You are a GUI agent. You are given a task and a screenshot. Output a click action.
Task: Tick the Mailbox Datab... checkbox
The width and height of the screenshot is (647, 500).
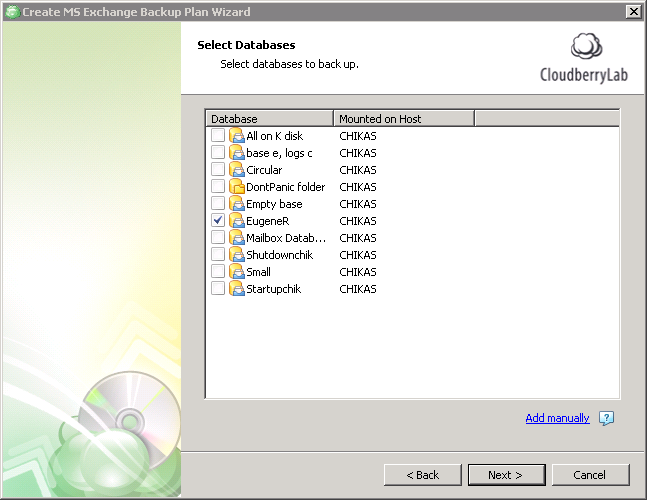pos(217,237)
